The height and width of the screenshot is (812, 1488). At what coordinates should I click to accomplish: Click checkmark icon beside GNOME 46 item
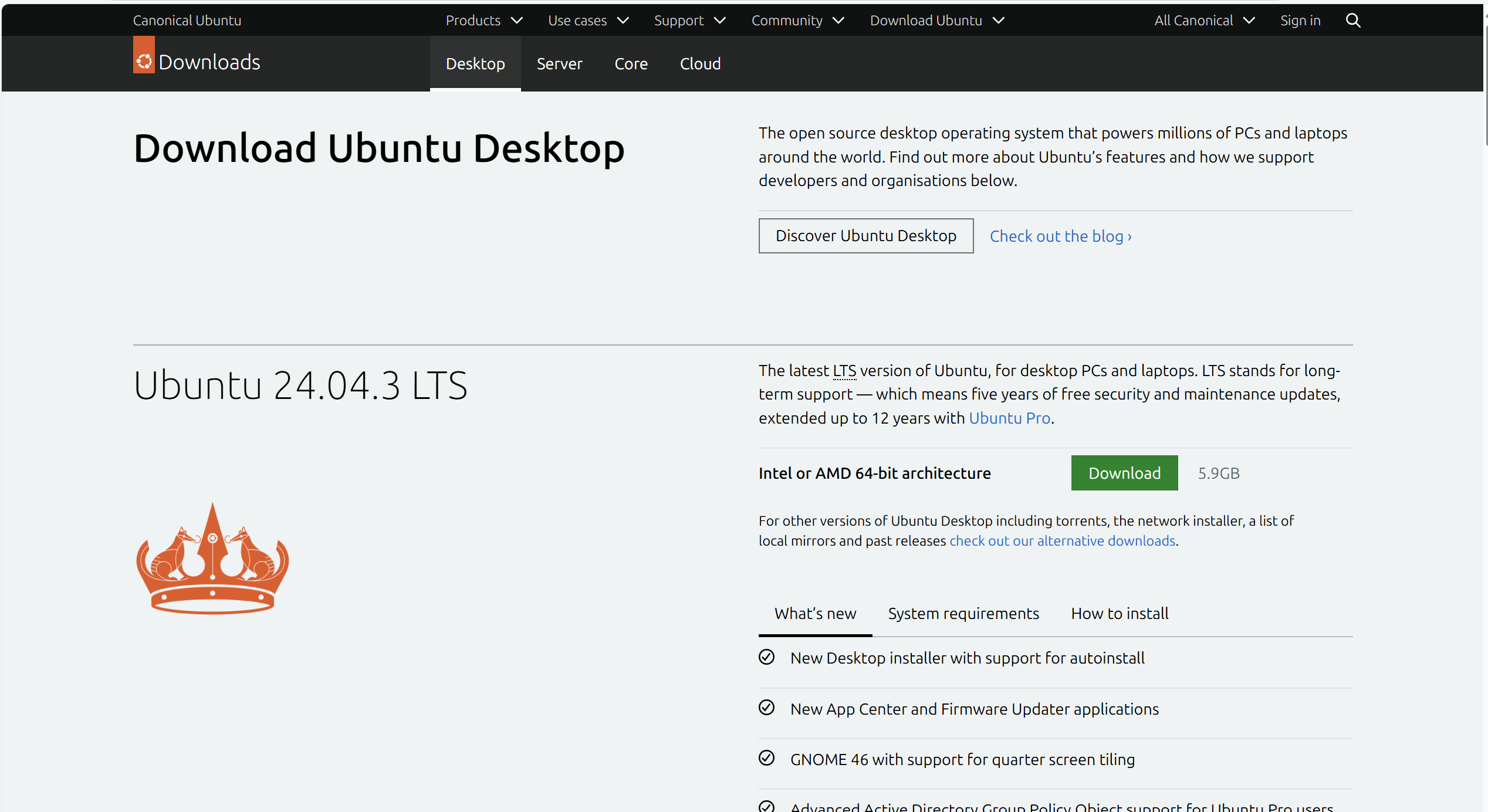(766, 758)
